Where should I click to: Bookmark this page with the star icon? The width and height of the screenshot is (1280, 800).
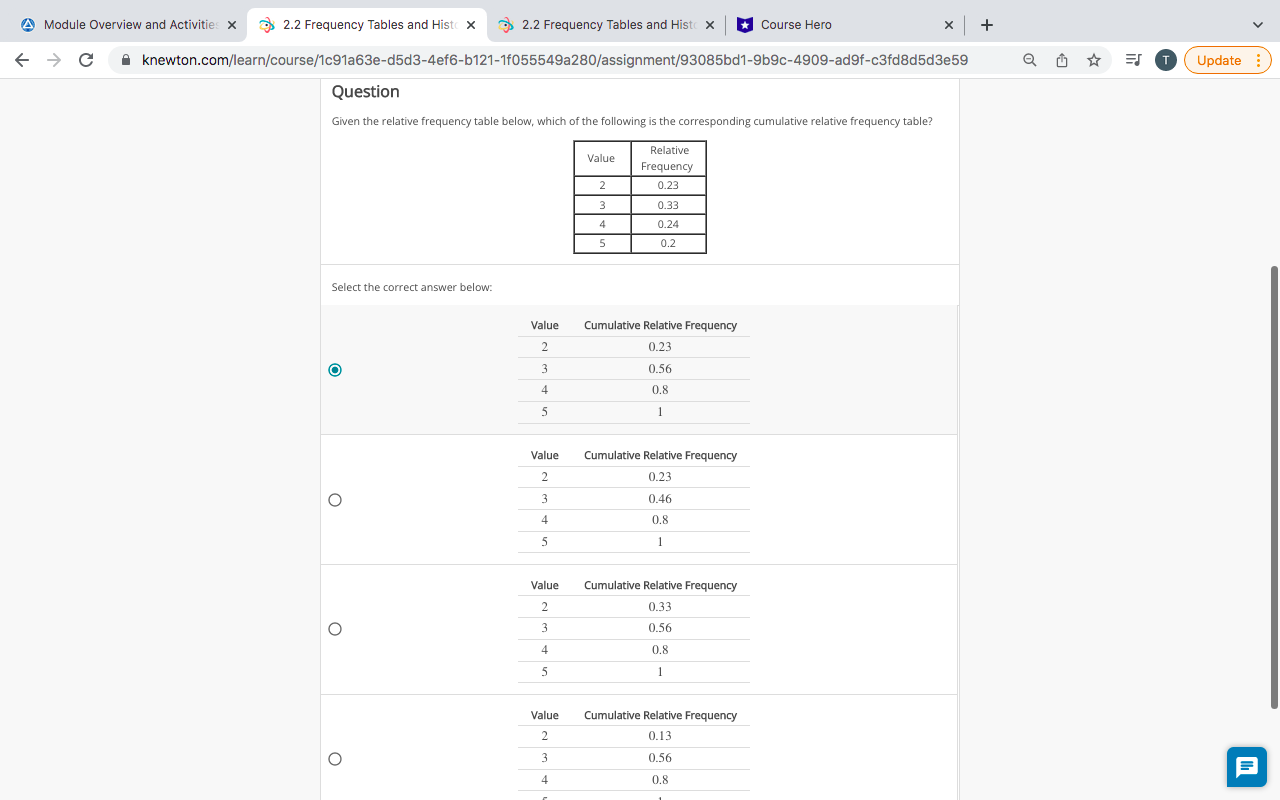pyautogui.click(x=1093, y=60)
